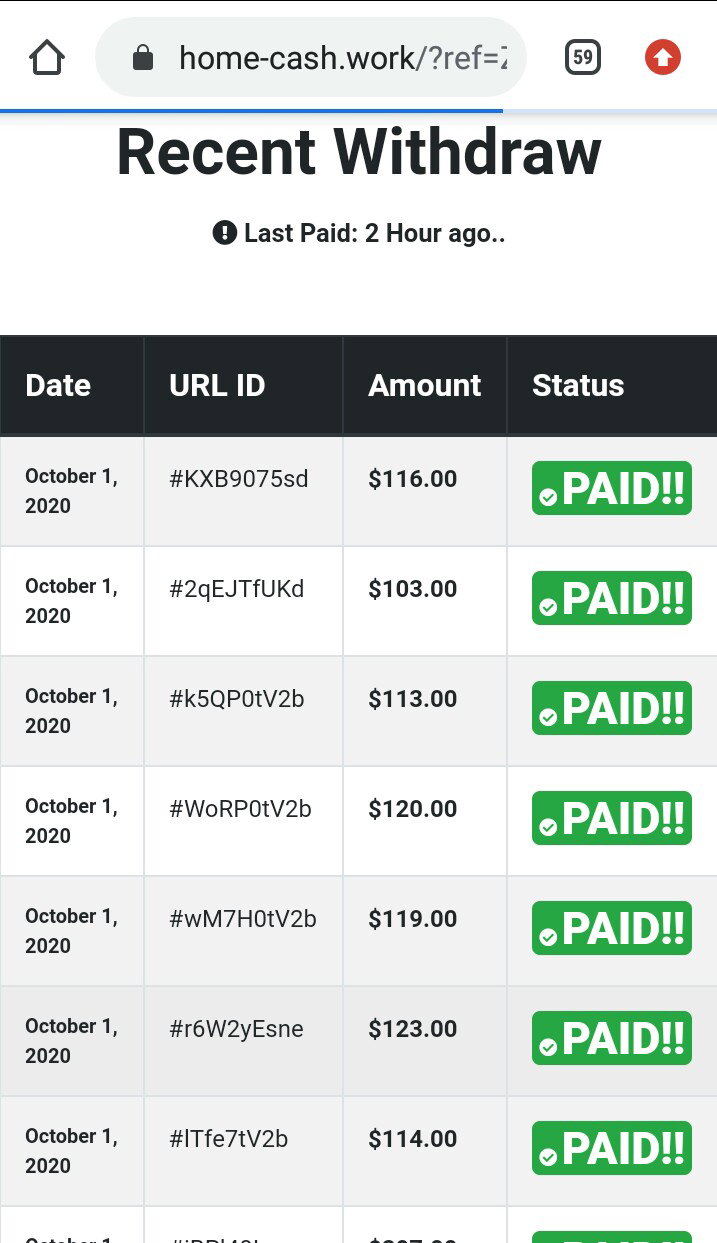Select the Status column header

pos(578,385)
